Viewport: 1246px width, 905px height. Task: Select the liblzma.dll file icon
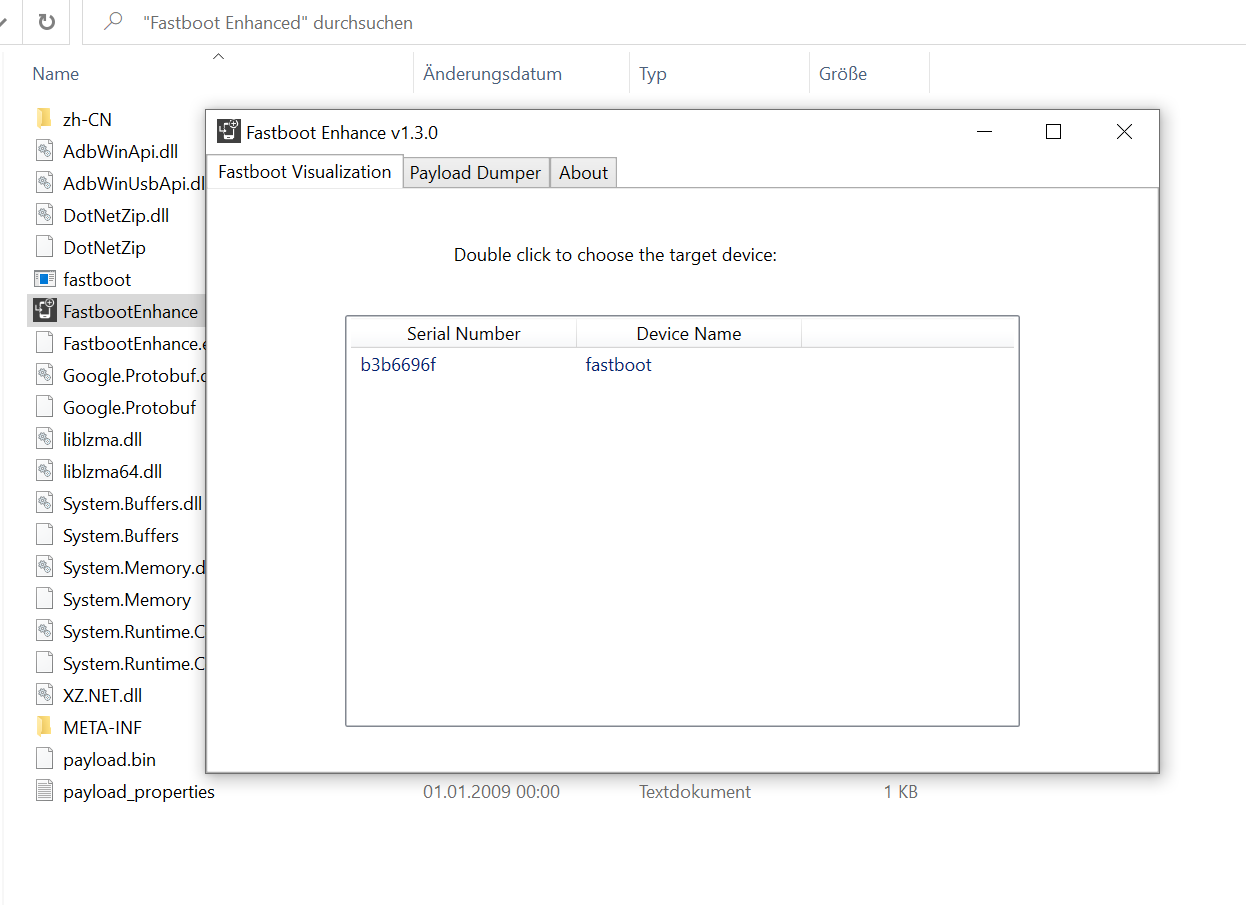pyautogui.click(x=44, y=439)
